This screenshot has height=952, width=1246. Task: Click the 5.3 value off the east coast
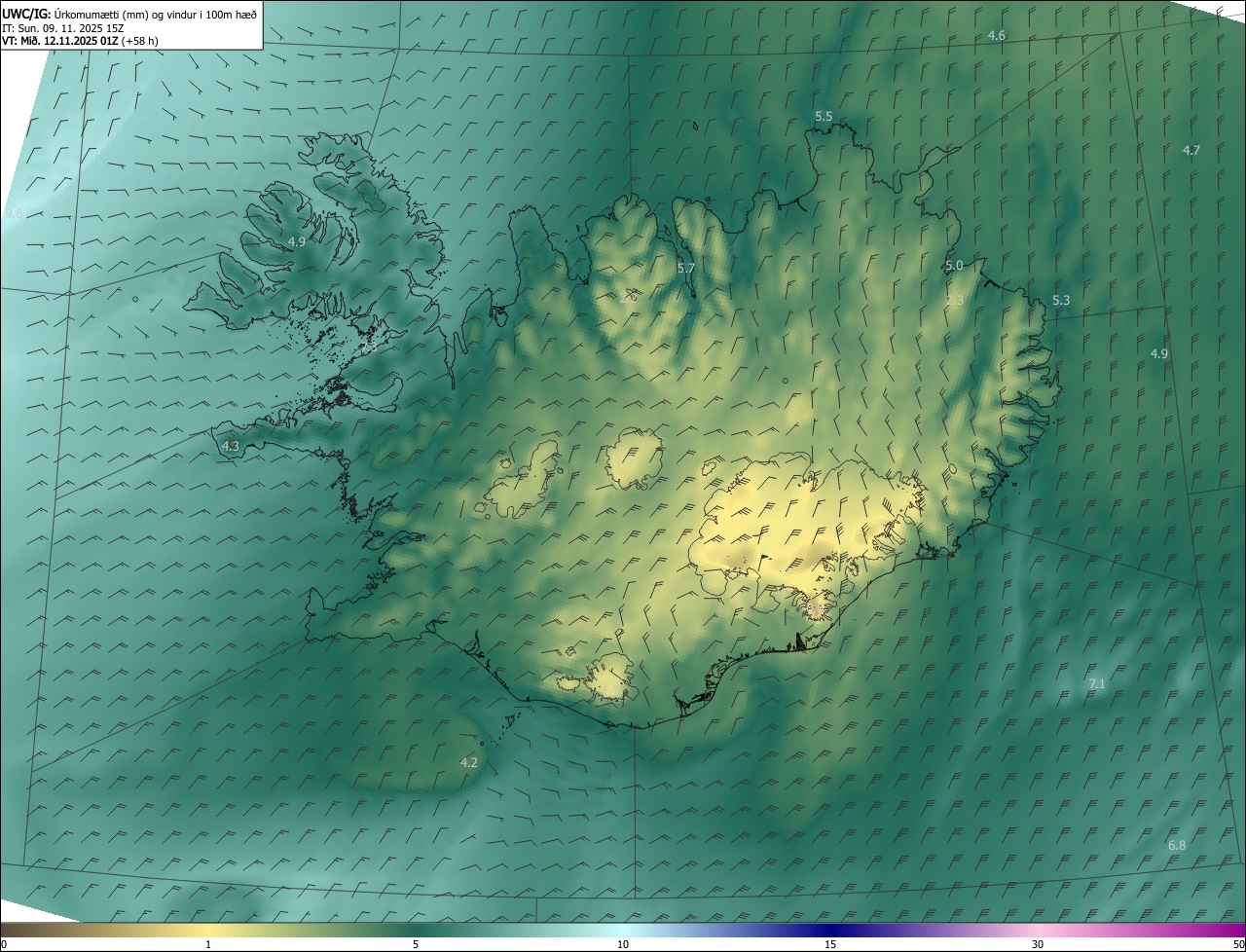coord(1061,301)
